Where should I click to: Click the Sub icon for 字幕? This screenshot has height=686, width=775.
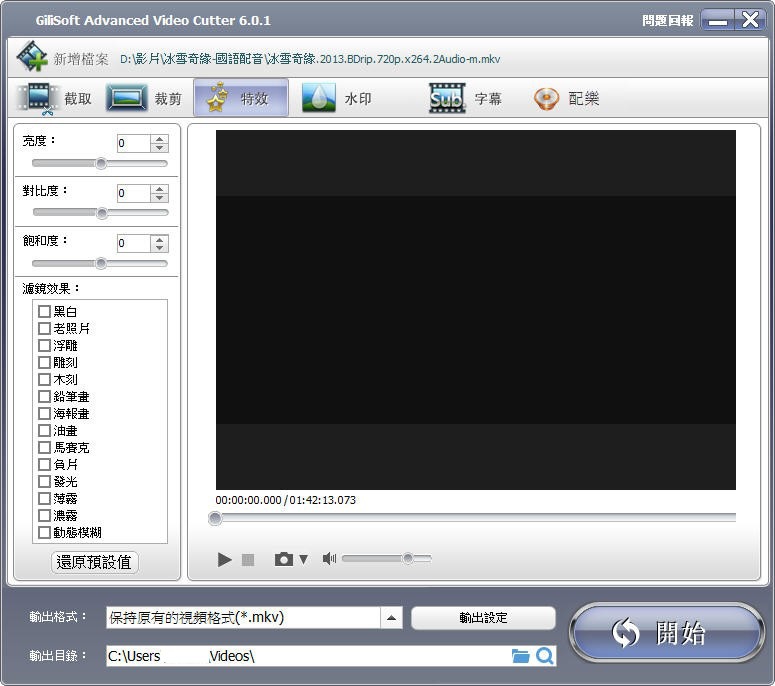[x=447, y=98]
